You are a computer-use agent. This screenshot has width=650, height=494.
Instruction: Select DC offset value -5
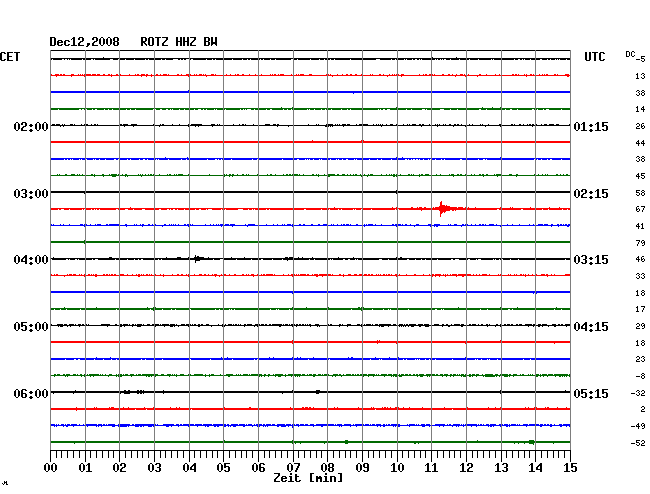(x=640, y=59)
